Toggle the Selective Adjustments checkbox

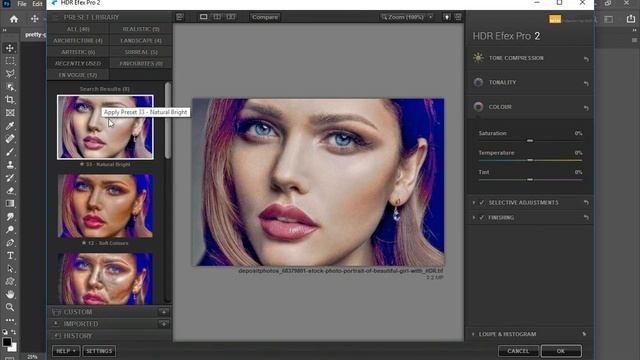[482, 202]
